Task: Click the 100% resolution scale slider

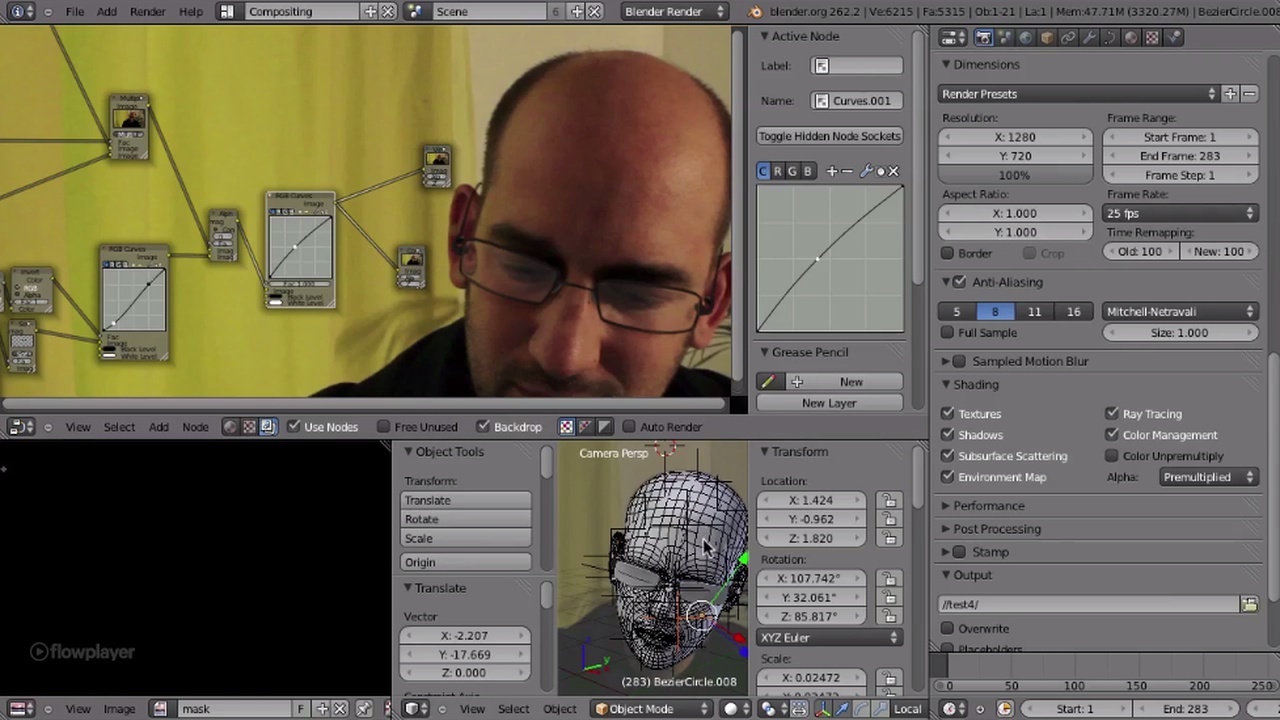Action: (x=1014, y=175)
